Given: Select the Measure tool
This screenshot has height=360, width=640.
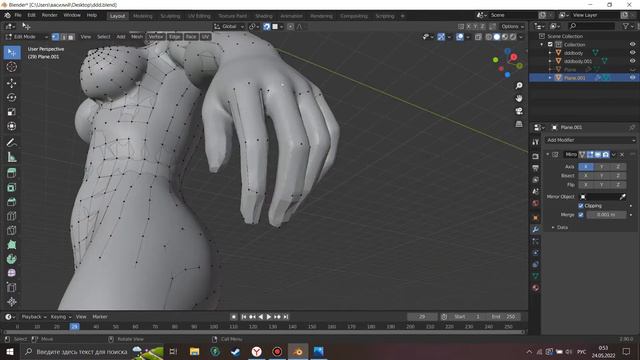Looking at the screenshot, I should (x=11, y=157).
